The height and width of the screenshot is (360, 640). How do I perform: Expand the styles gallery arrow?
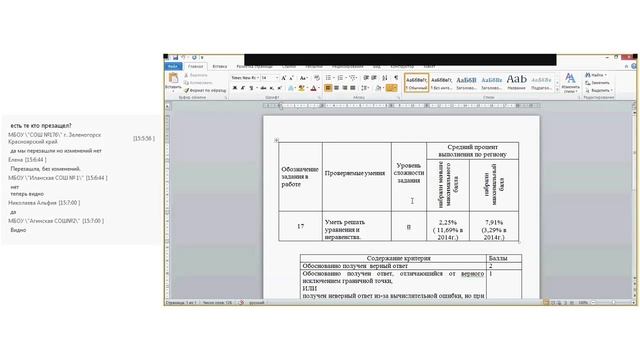click(557, 89)
